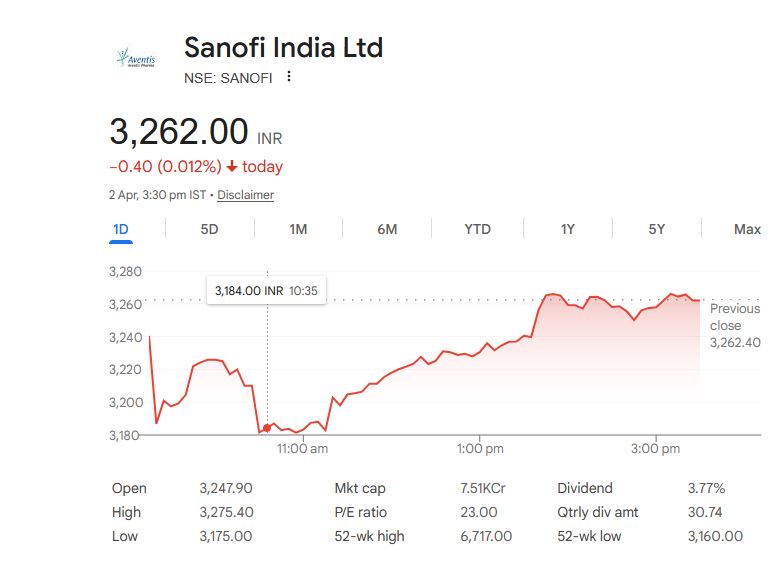The height and width of the screenshot is (585, 777).
Task: Select the YTD range tab
Action: click(x=477, y=229)
